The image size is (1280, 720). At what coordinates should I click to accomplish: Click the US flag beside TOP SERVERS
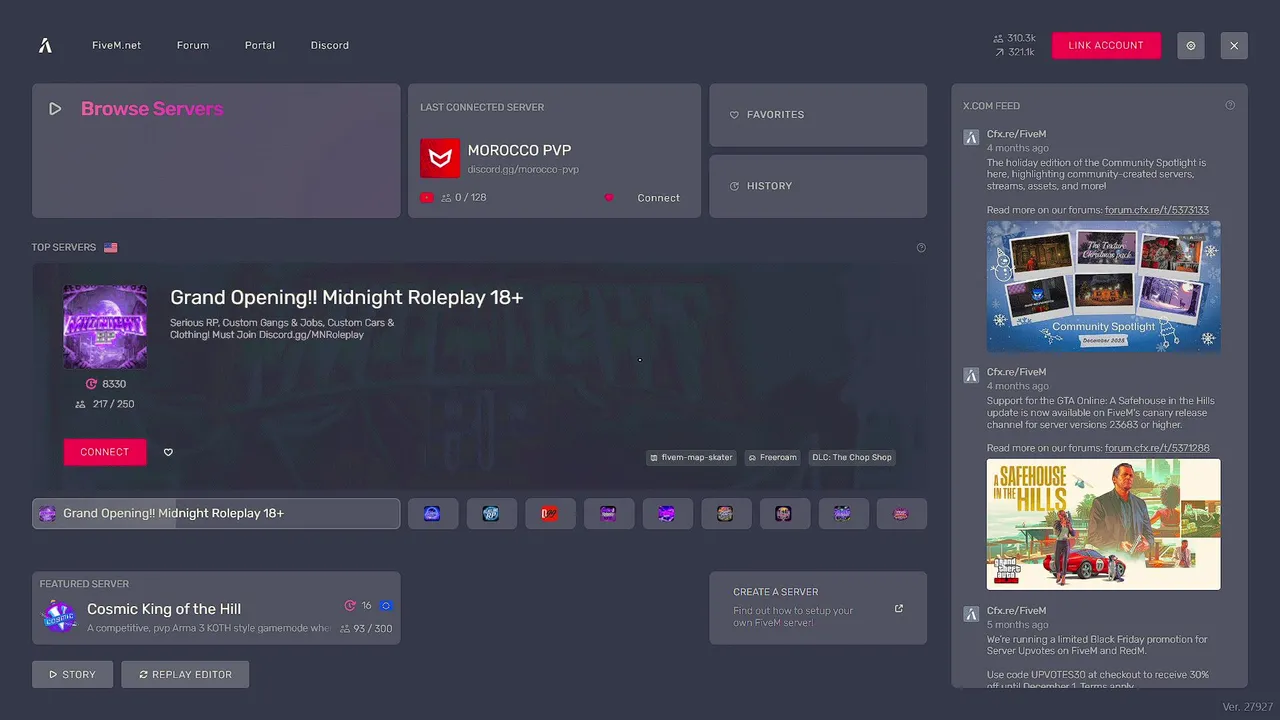[x=110, y=247]
